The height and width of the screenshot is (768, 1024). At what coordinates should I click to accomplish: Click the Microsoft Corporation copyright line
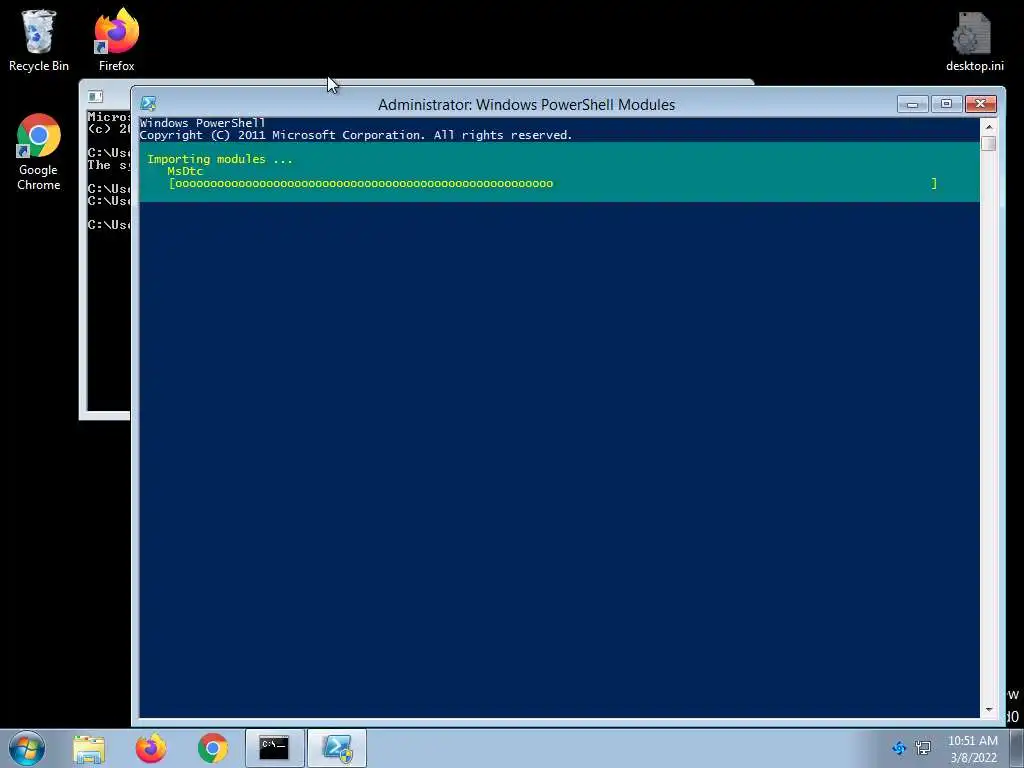pos(356,135)
